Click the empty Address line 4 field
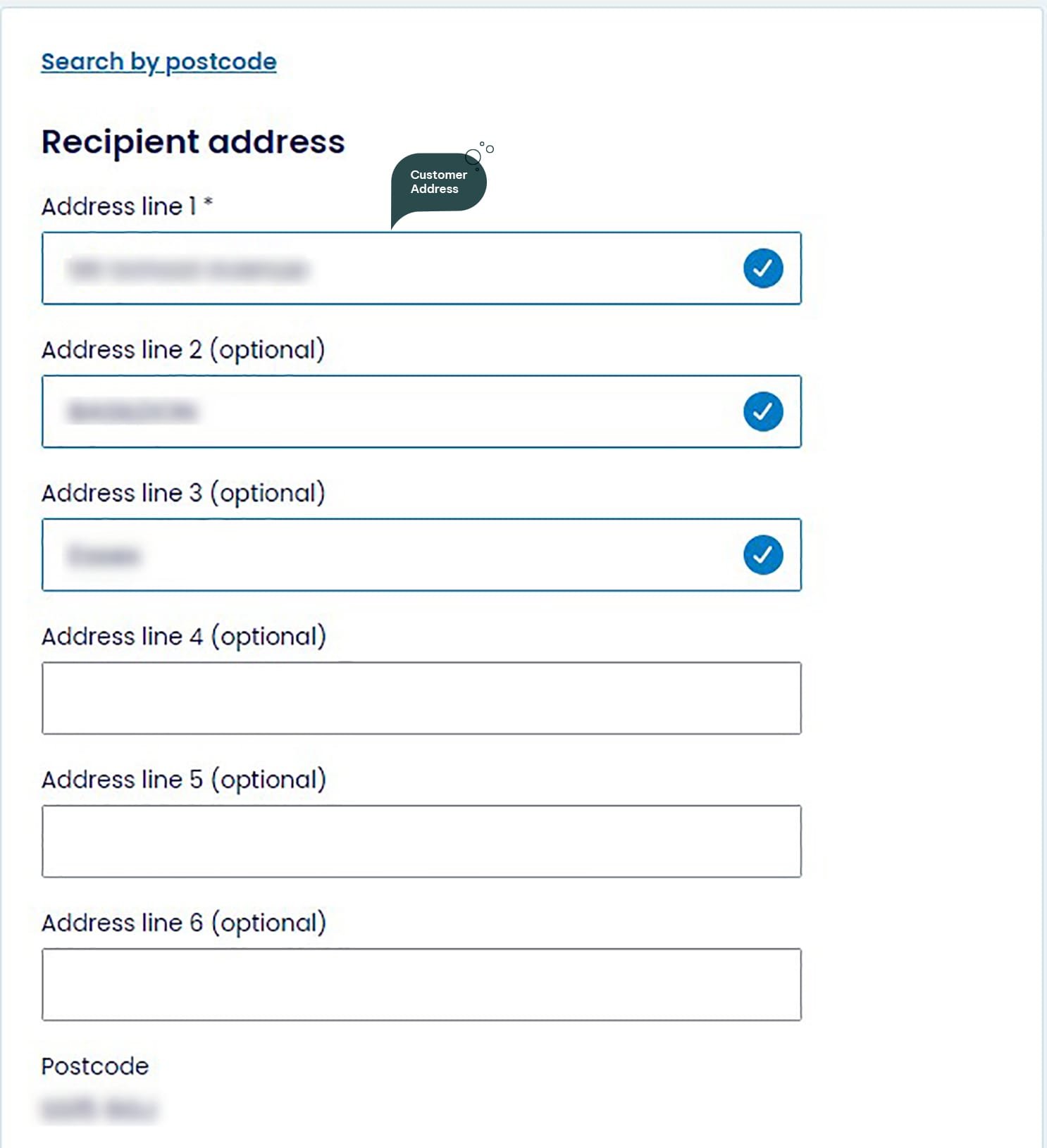The height and width of the screenshot is (1148, 1047). coord(421,698)
